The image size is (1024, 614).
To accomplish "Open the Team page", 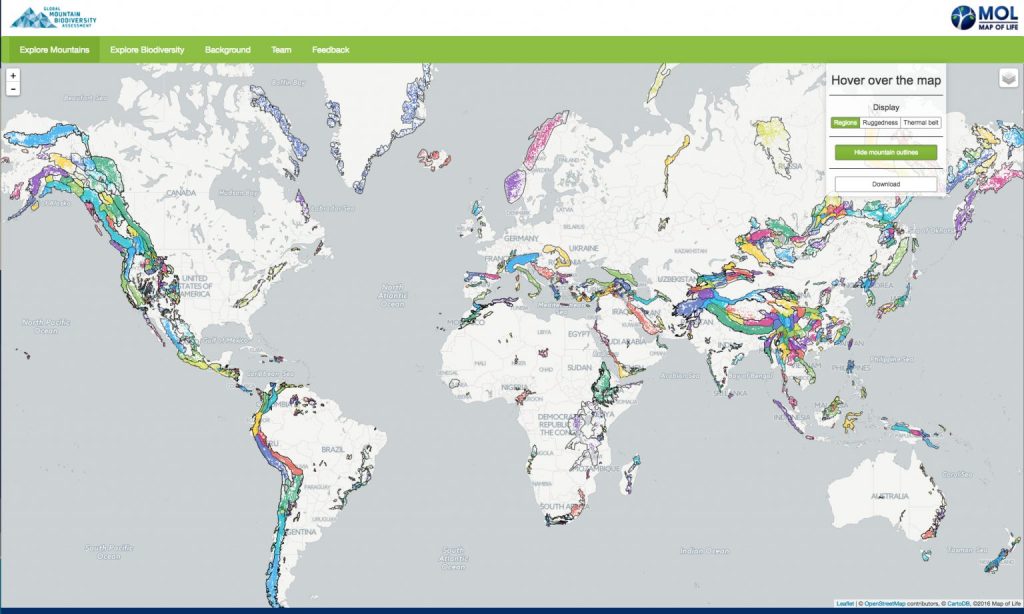I will tap(281, 49).
